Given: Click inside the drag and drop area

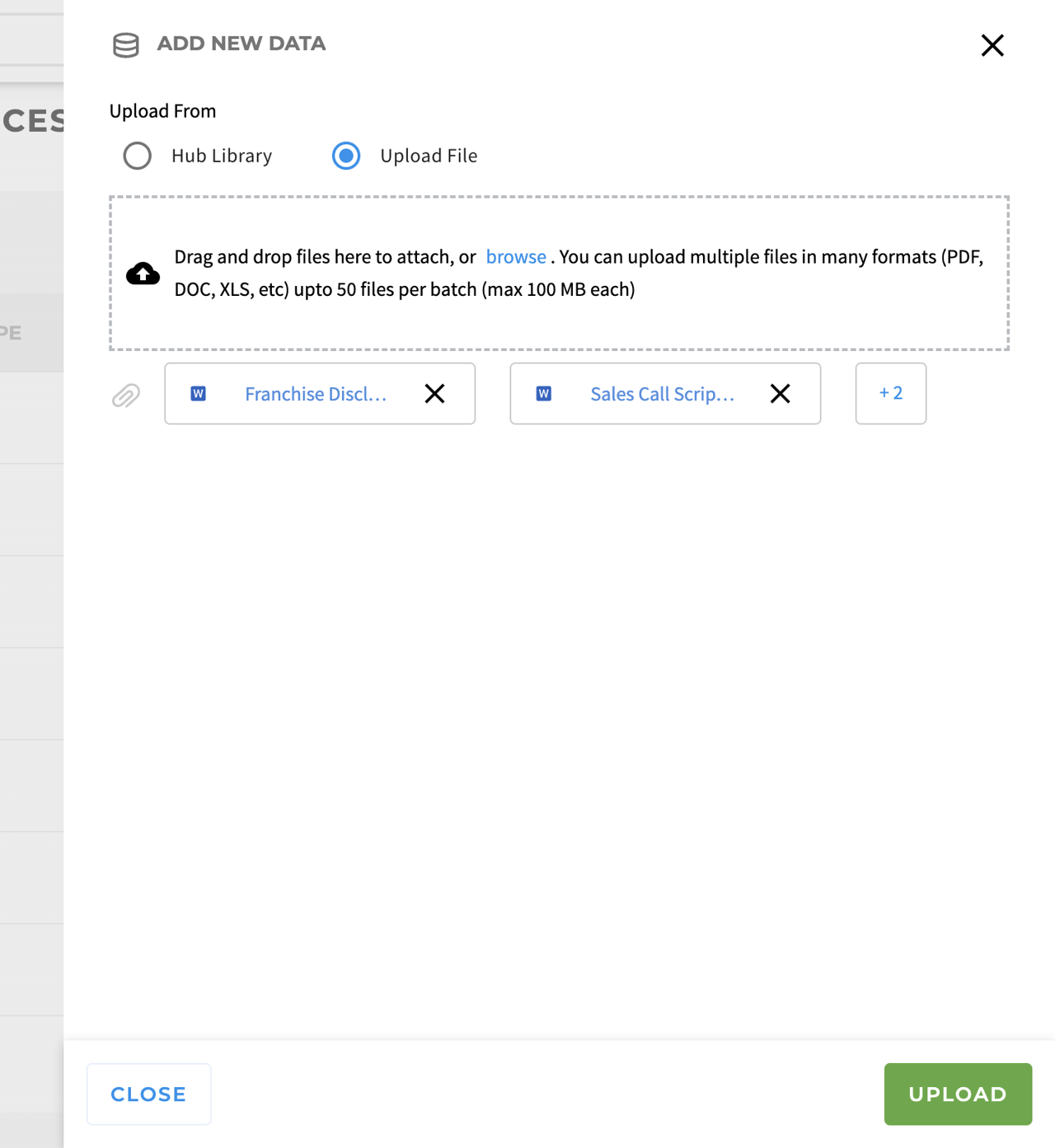Looking at the screenshot, I should click(560, 273).
